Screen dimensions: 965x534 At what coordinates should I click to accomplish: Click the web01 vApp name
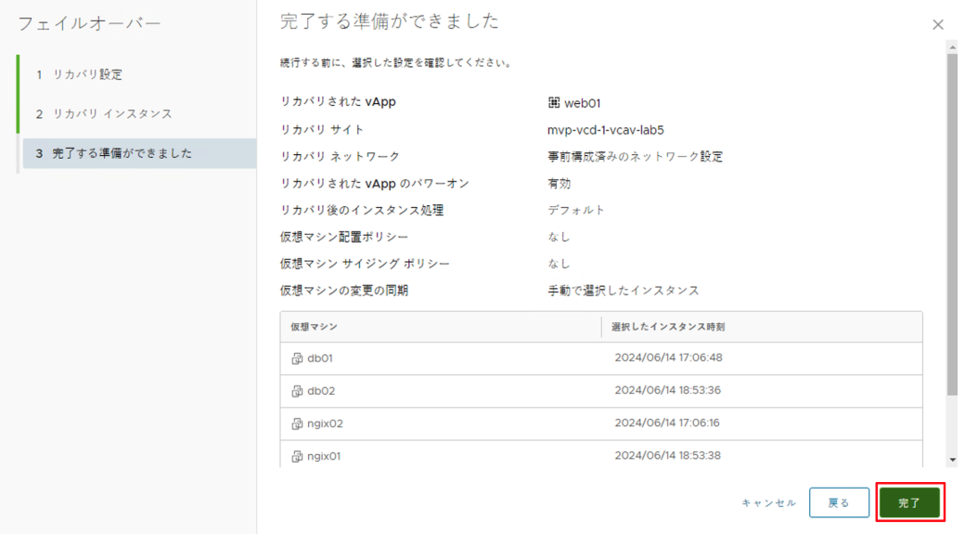[582, 103]
